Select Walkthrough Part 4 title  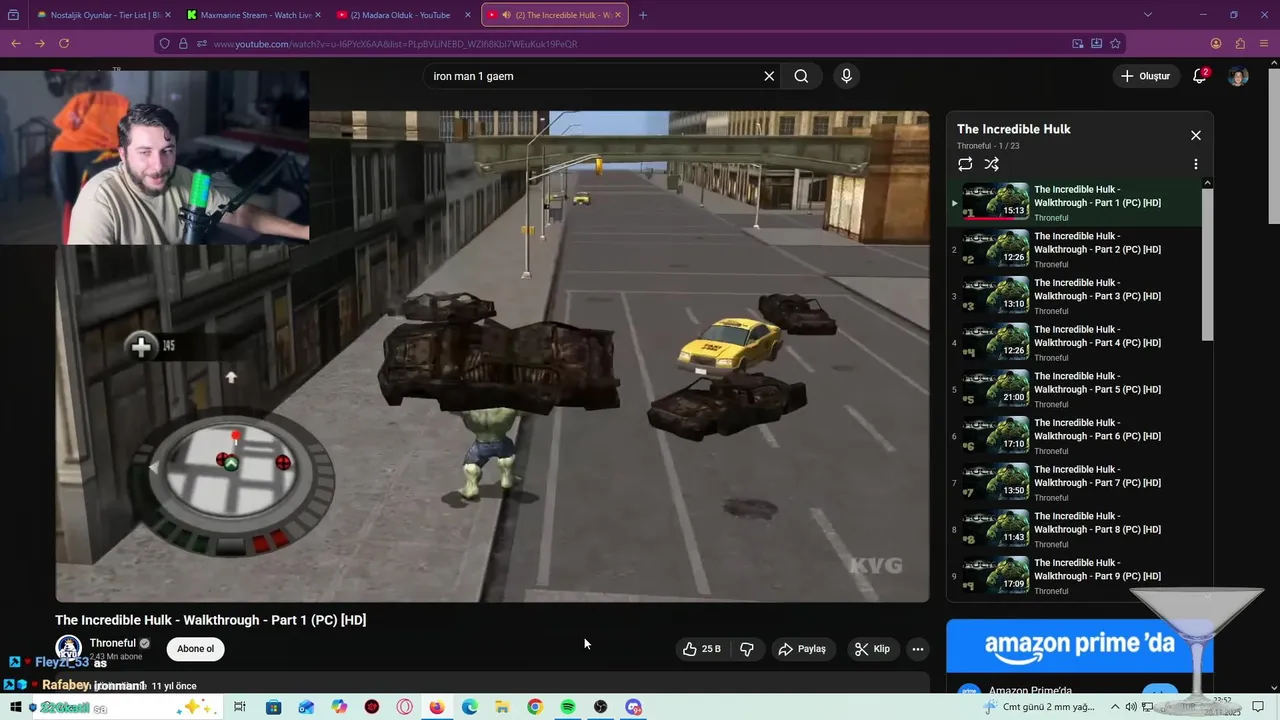coord(1097,336)
